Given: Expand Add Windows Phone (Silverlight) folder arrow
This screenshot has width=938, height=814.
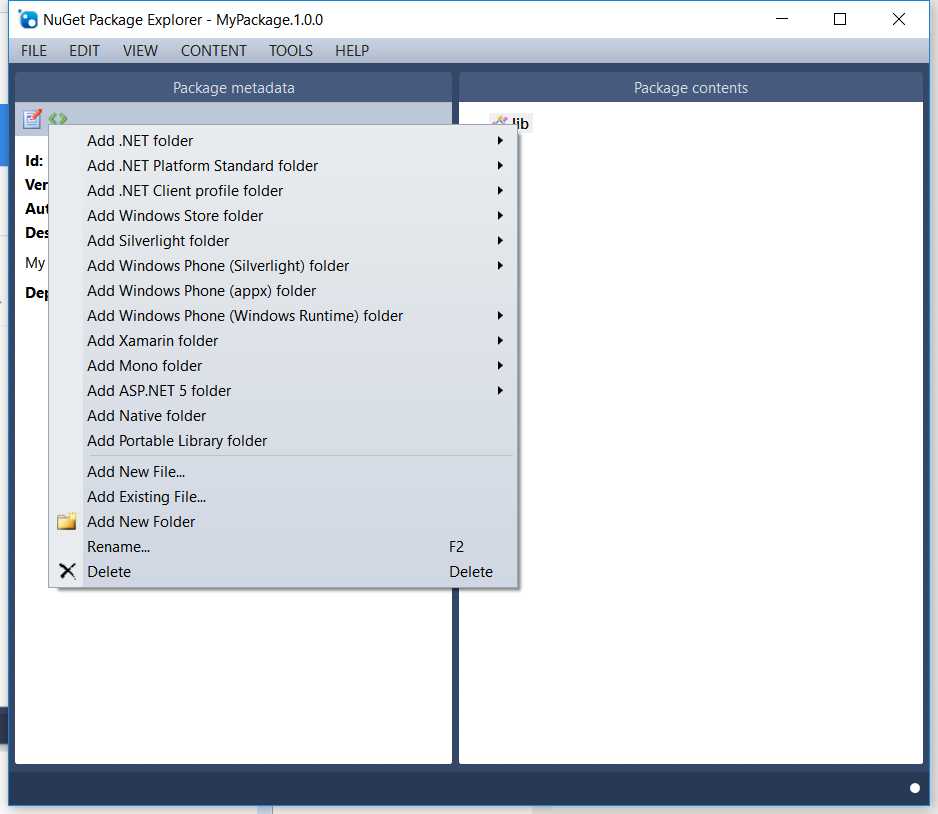Looking at the screenshot, I should tap(500, 266).
